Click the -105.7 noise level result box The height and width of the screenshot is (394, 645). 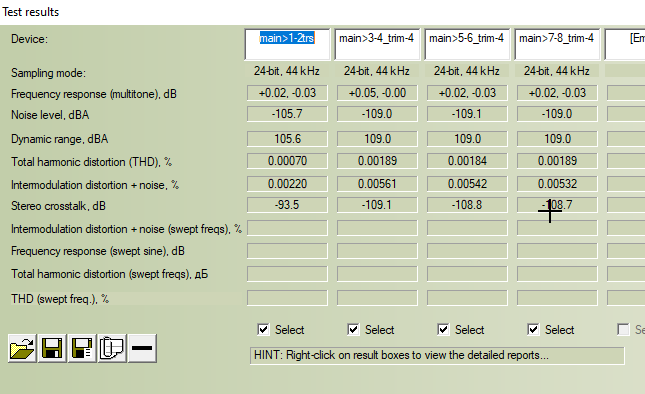coord(287,114)
